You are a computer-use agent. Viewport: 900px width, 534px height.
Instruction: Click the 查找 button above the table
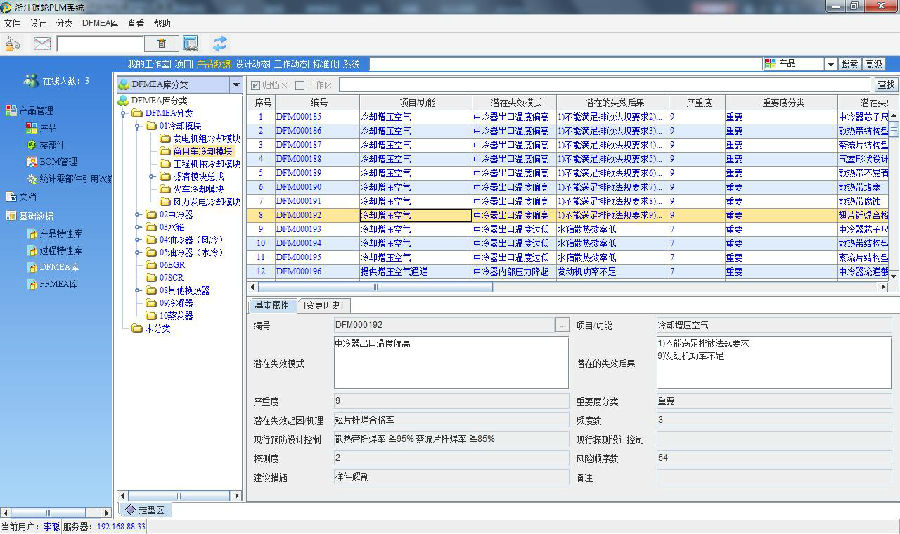[x=885, y=85]
